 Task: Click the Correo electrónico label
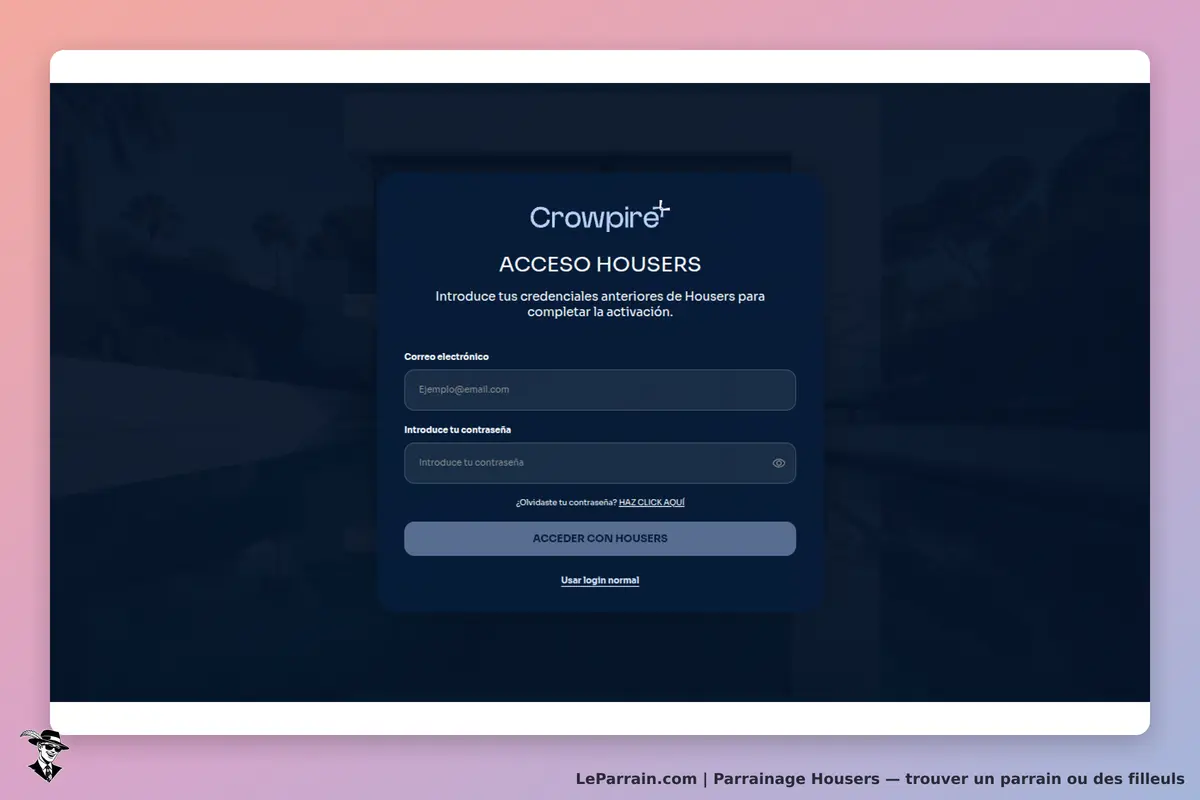446,357
